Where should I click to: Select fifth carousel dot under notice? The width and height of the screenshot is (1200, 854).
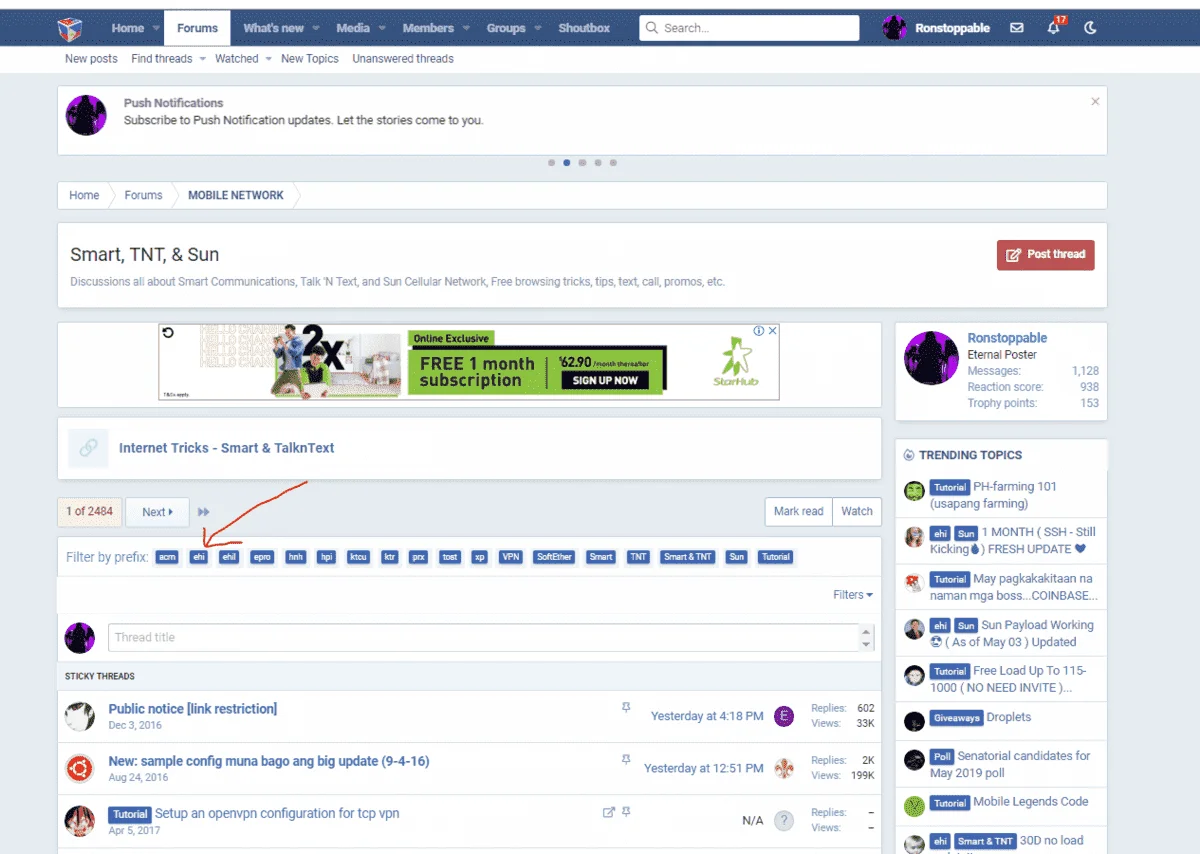(x=613, y=162)
